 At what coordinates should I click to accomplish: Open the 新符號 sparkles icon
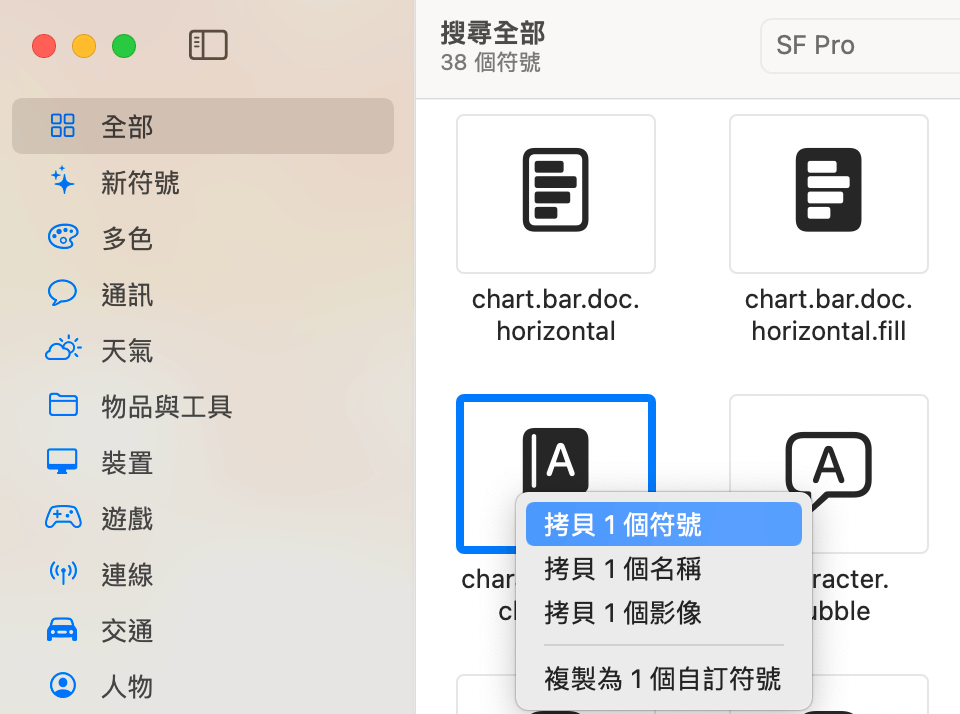pyautogui.click(x=62, y=180)
